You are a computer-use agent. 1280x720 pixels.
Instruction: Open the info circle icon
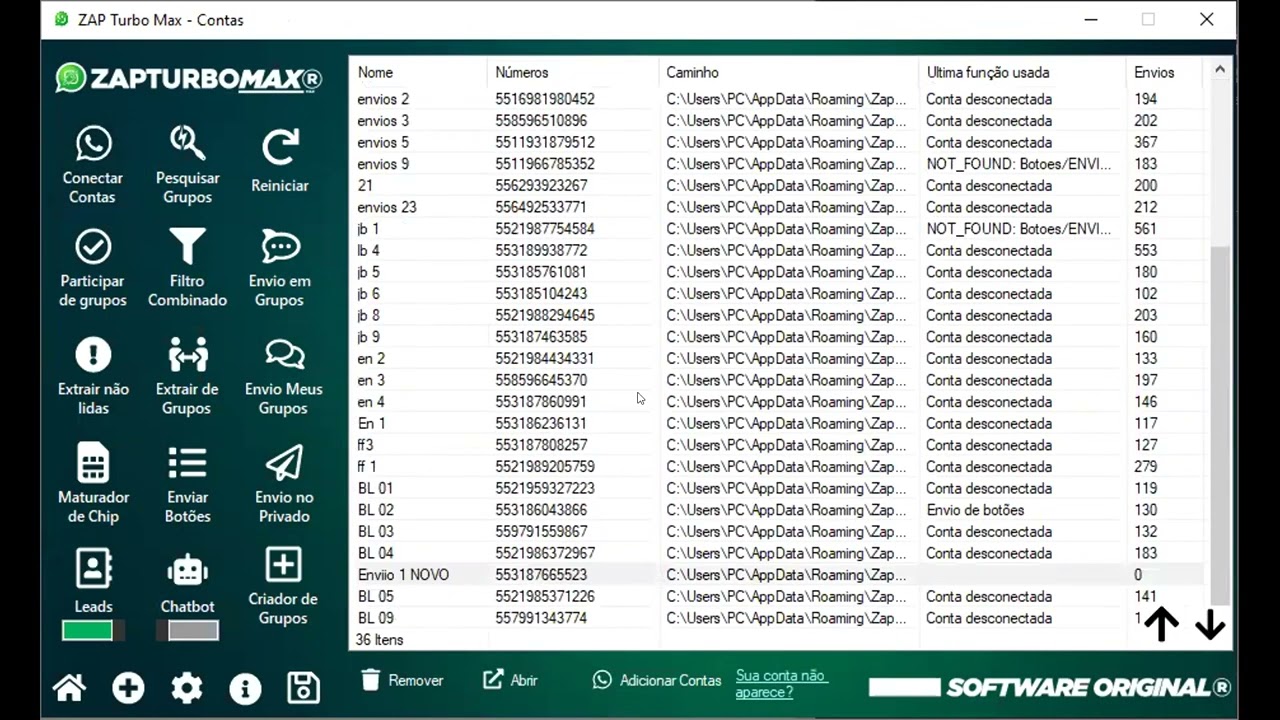pyautogui.click(x=245, y=688)
